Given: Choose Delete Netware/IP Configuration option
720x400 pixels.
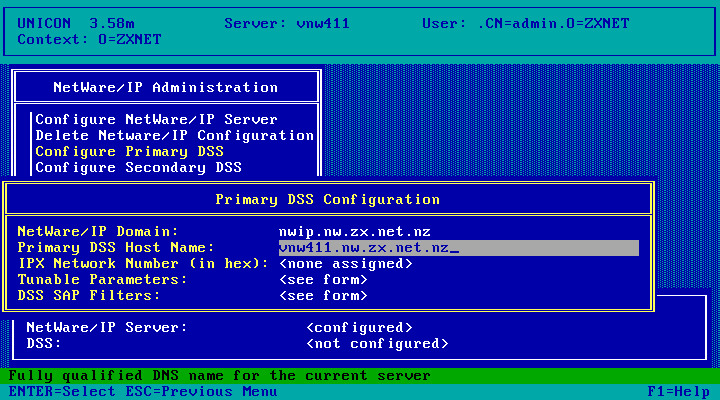Looking at the screenshot, I should [174, 135].
